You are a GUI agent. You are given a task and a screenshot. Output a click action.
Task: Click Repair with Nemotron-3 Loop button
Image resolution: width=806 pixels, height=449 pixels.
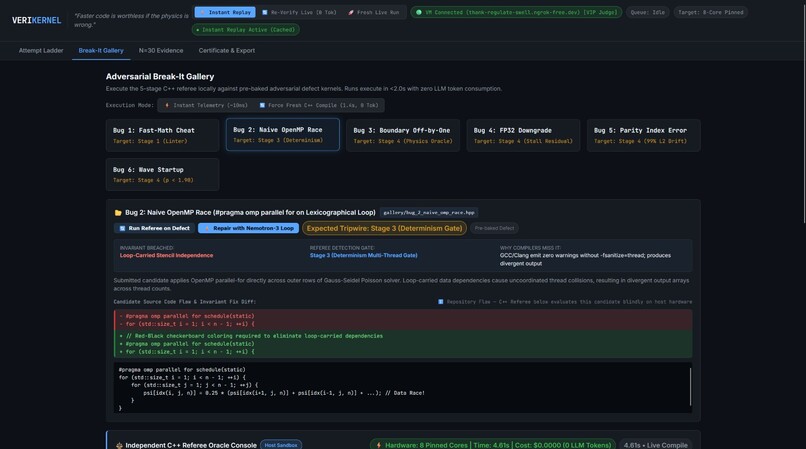pyautogui.click(x=248, y=228)
